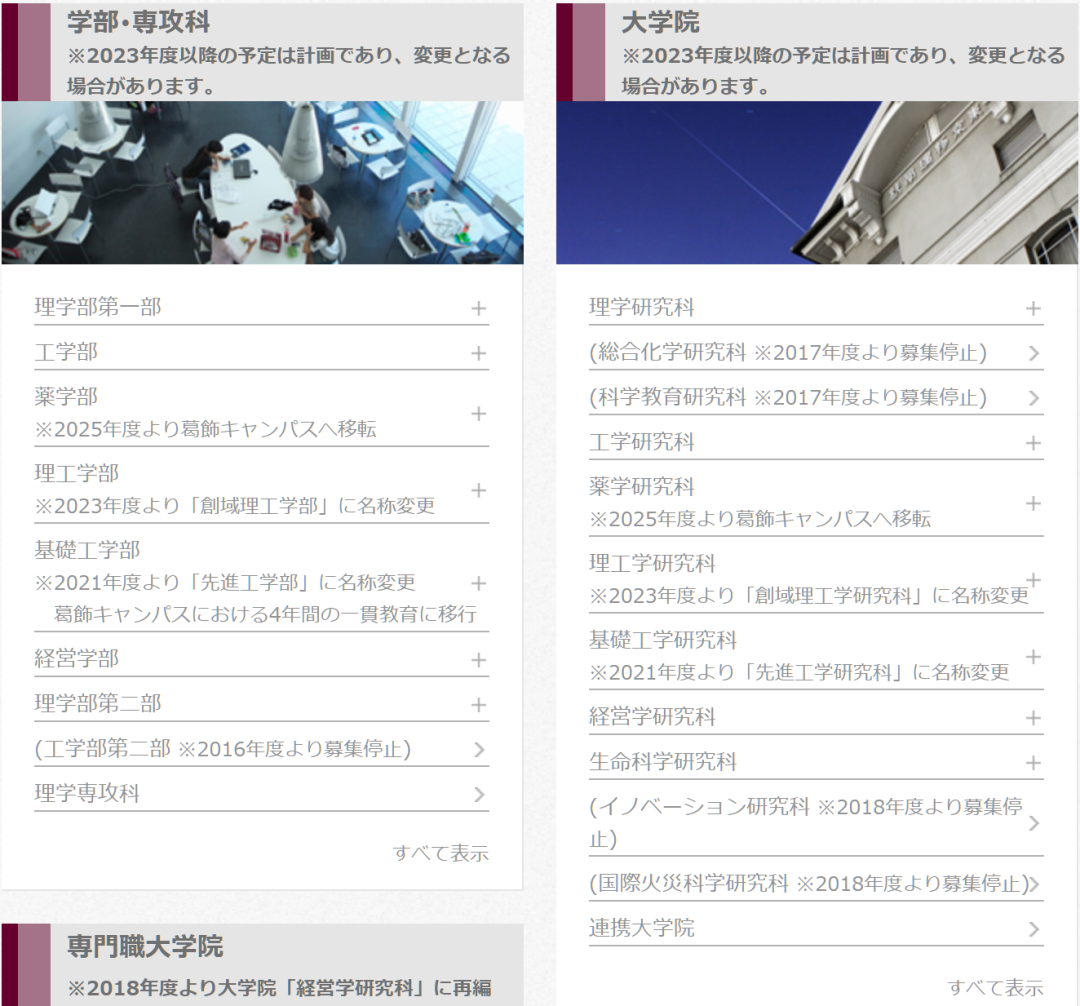Image resolution: width=1080 pixels, height=1006 pixels.
Task: Select 工学部 menu row text
Action: (x=66, y=352)
